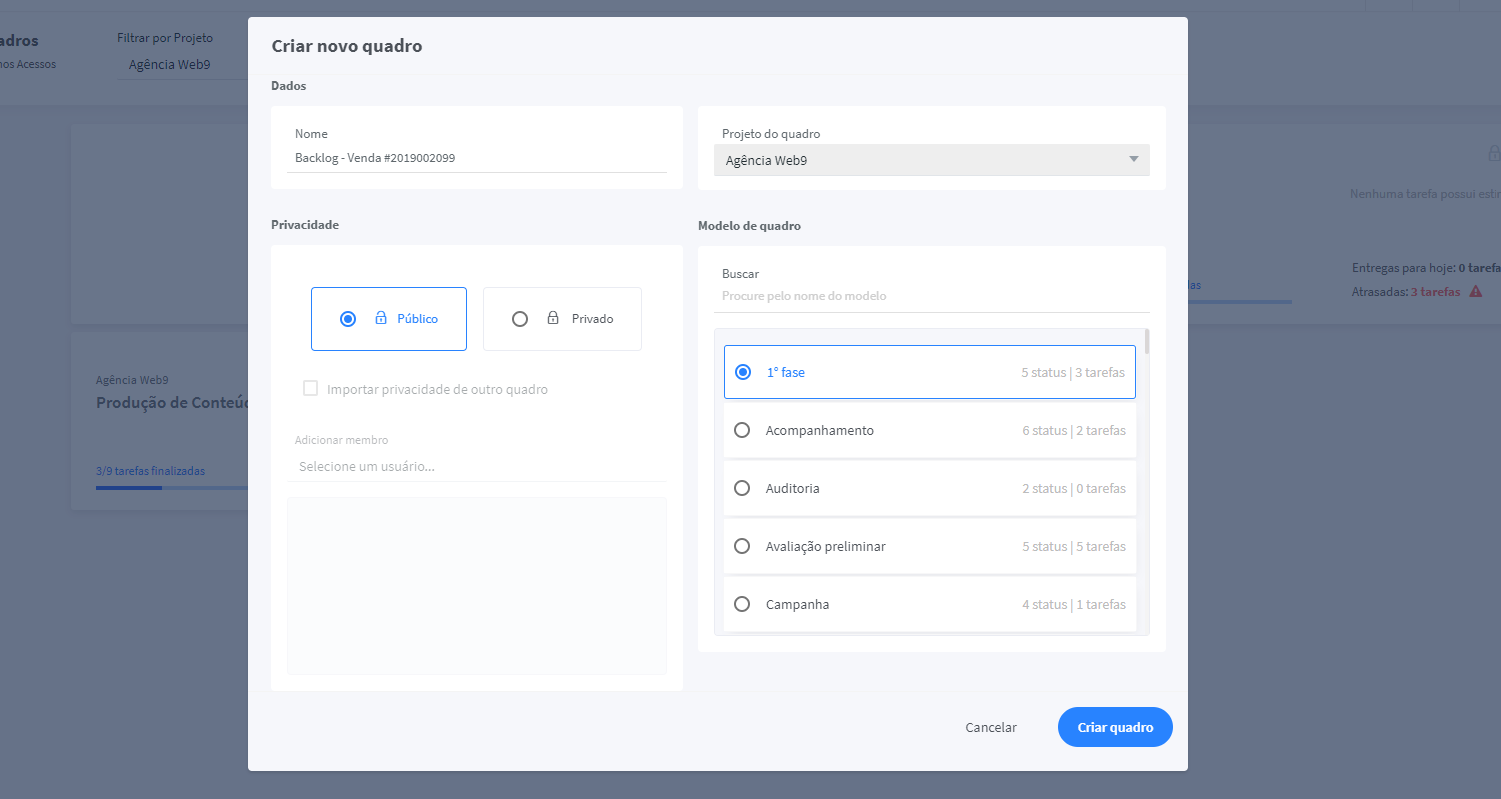The height and width of the screenshot is (799, 1501).
Task: Open the Projeto do quadro dropdown
Action: [932, 160]
